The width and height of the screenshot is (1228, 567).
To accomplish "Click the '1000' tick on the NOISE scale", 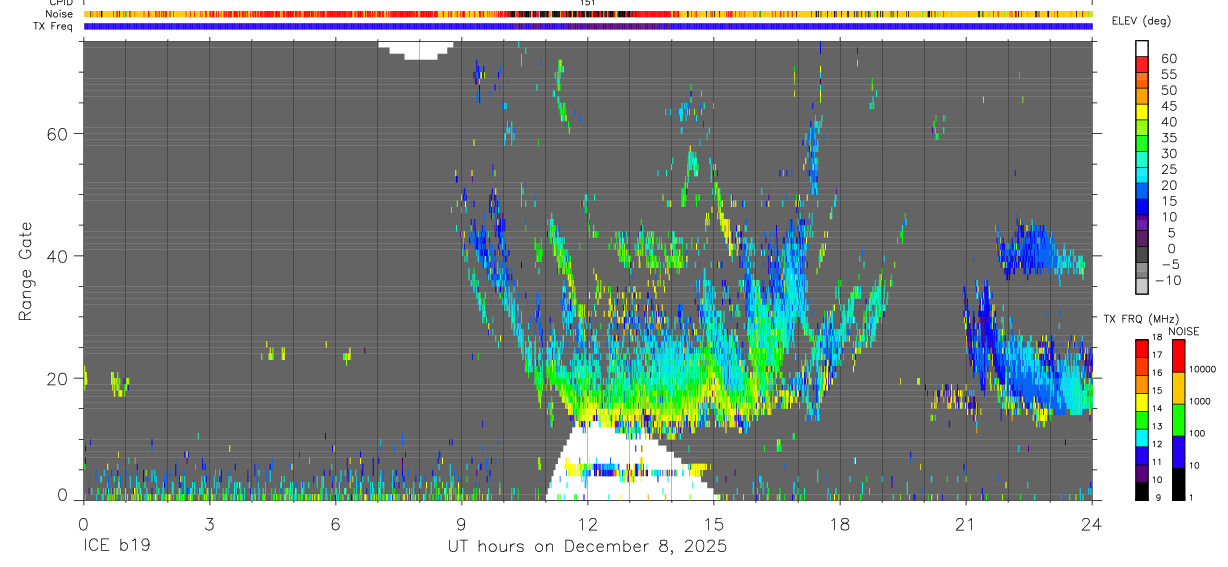I will (1200, 402).
